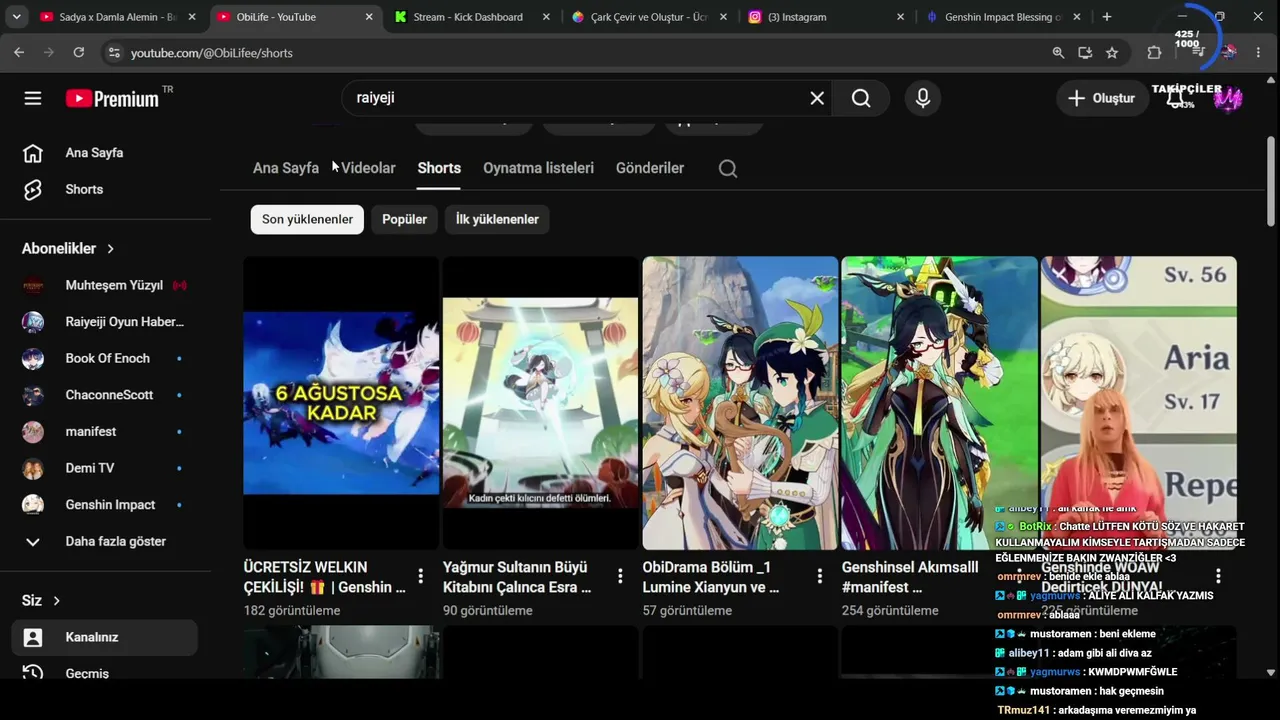Reload the page with the refresh icon
The image size is (1280, 720).
pos(79,52)
